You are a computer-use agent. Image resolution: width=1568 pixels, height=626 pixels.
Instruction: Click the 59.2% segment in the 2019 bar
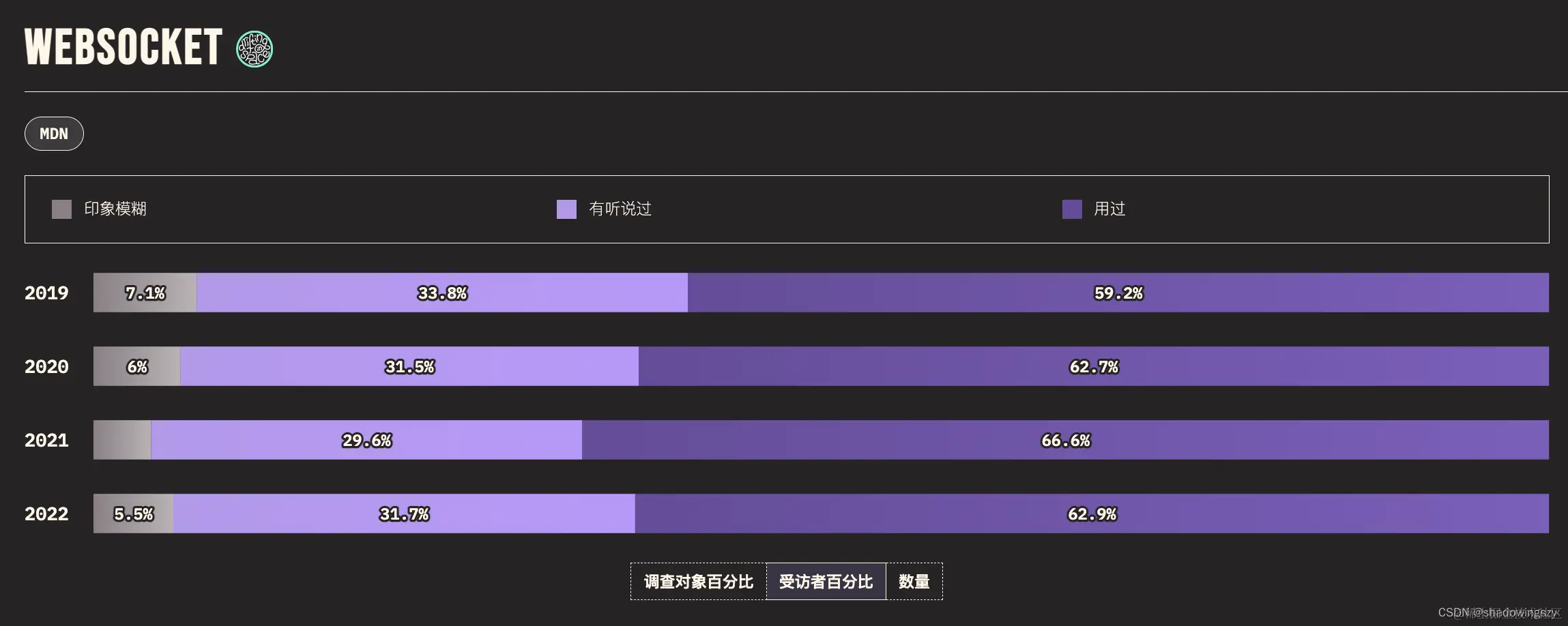pos(1119,293)
